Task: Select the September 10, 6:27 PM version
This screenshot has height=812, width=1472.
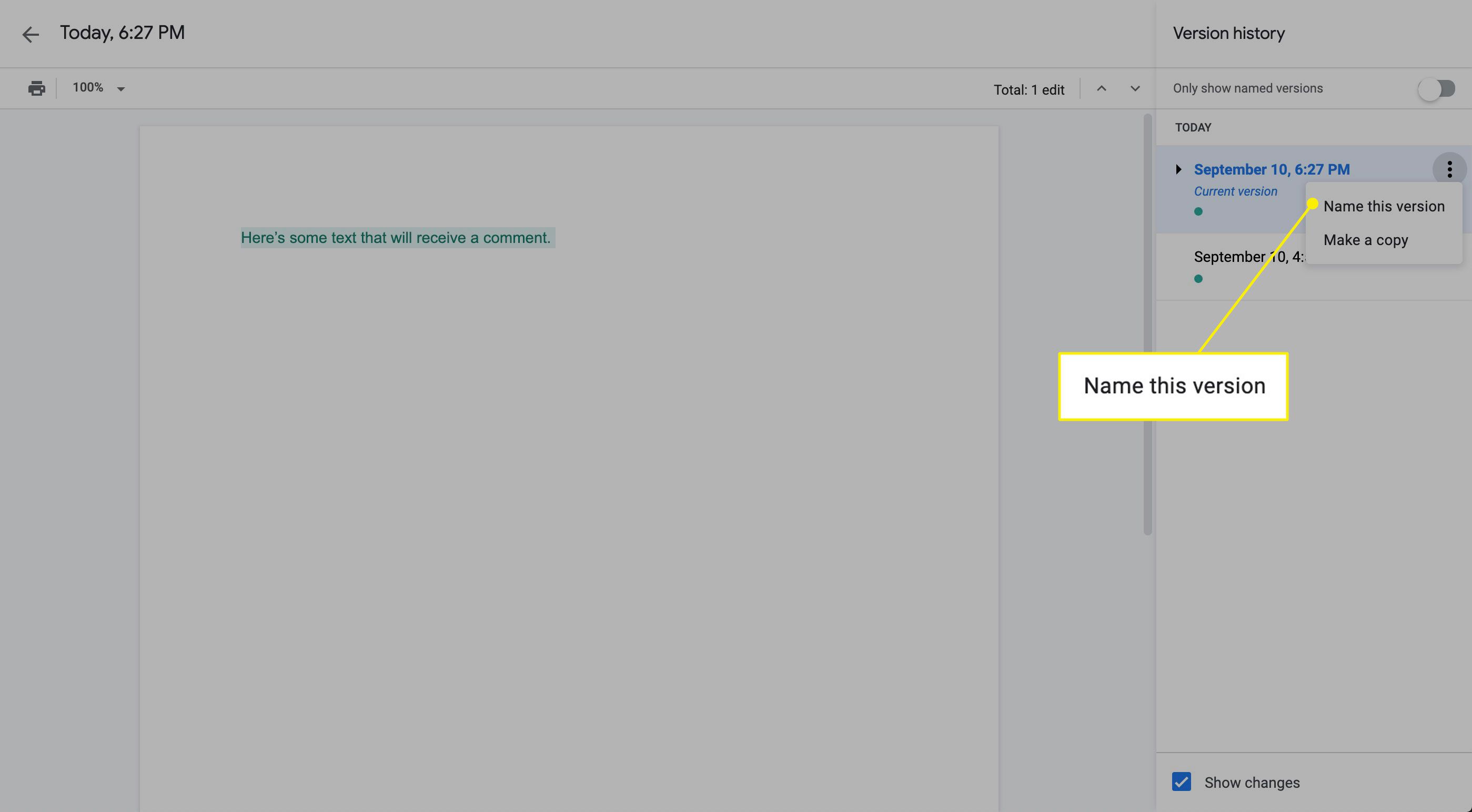Action: 1272,170
